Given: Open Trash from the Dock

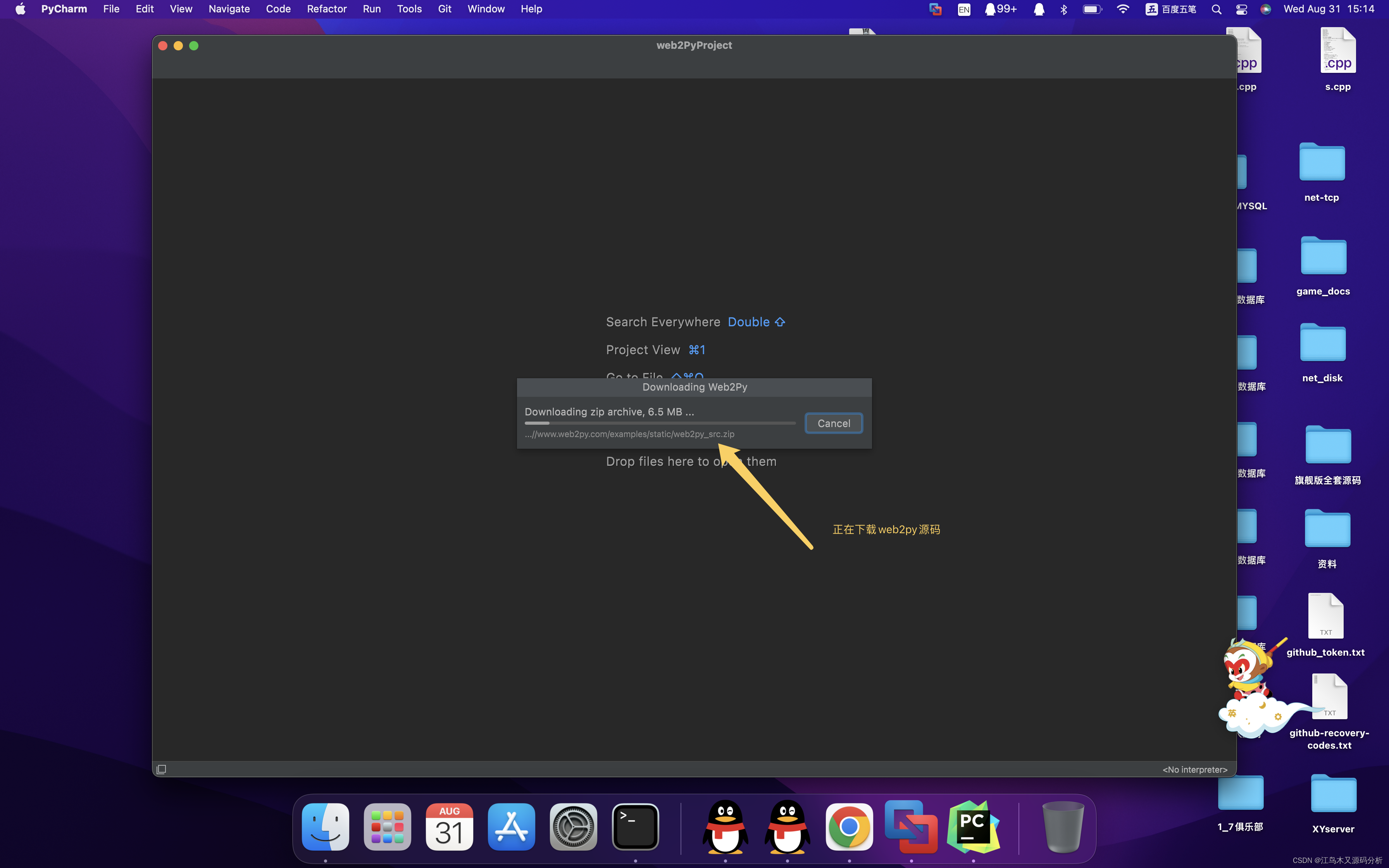Looking at the screenshot, I should tap(1063, 827).
